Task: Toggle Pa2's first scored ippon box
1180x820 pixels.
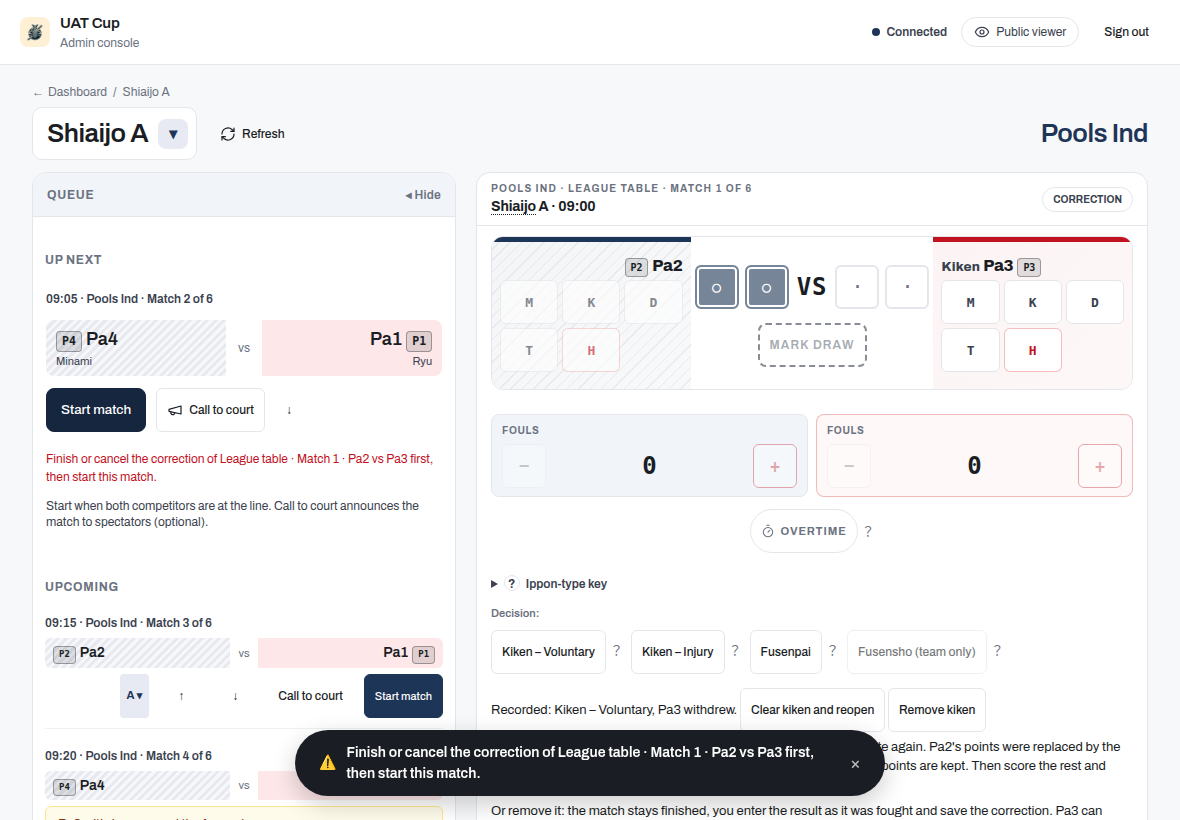Action: coord(716,287)
